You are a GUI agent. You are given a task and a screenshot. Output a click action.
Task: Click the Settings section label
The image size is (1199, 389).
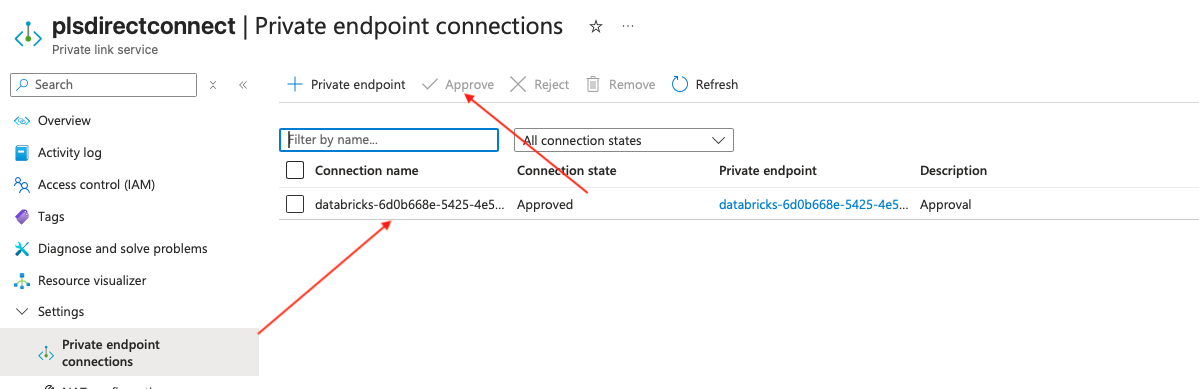coord(61,312)
